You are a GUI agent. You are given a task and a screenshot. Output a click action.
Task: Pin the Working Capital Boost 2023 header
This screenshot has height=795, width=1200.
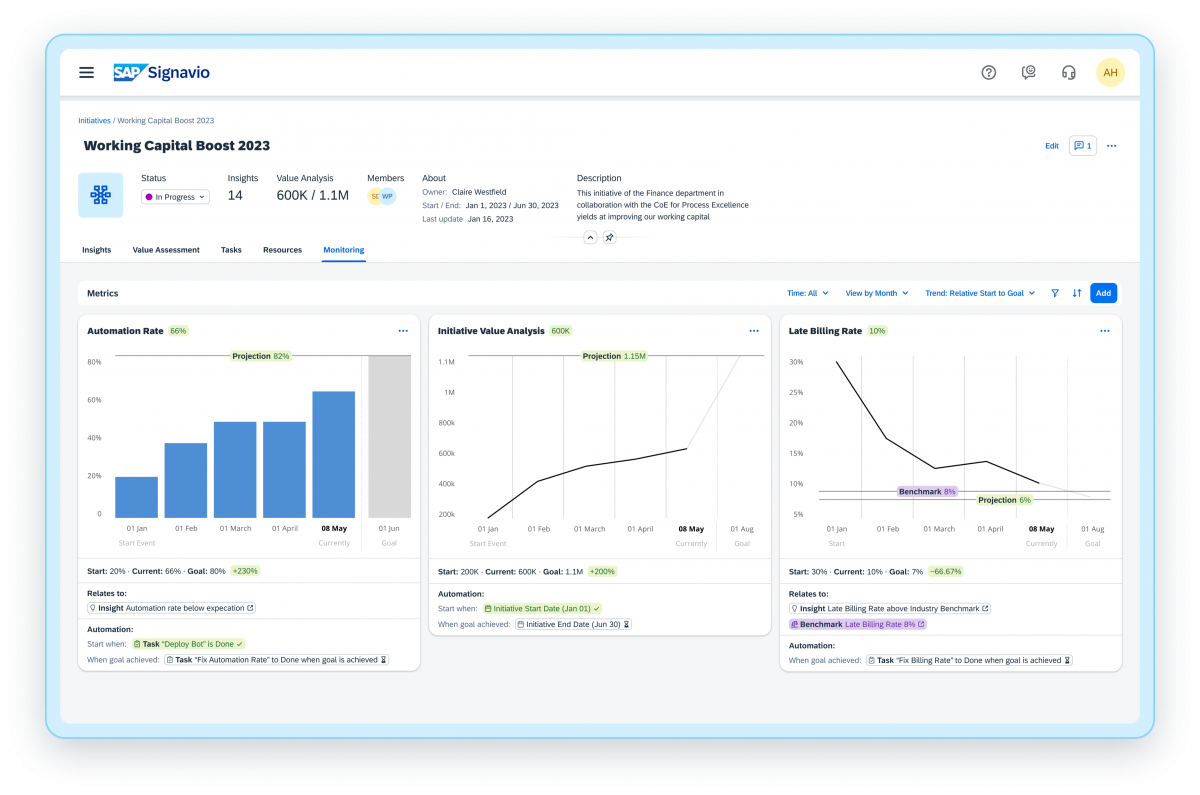609,237
